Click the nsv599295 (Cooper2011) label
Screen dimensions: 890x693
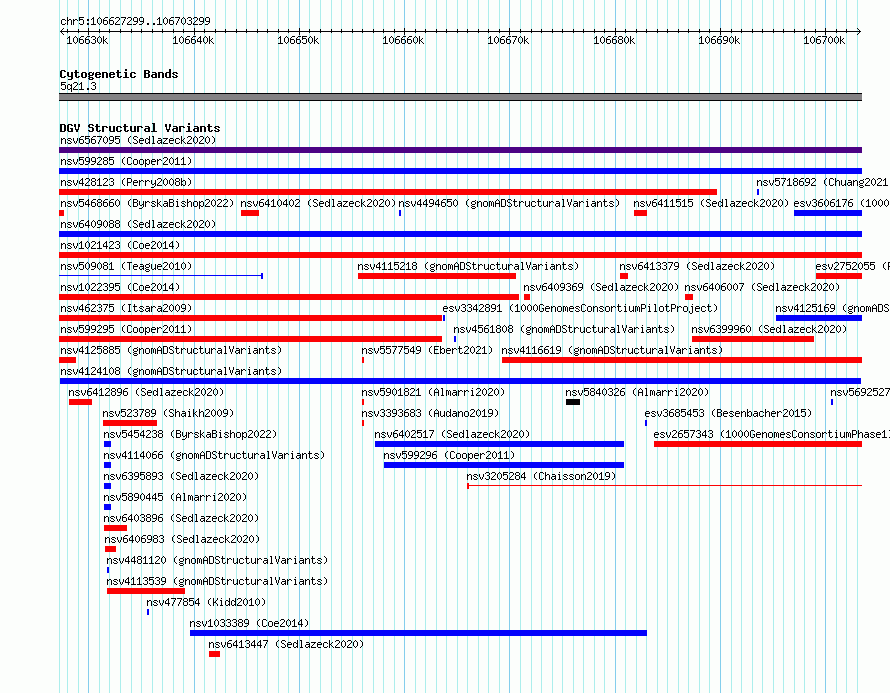126,329
